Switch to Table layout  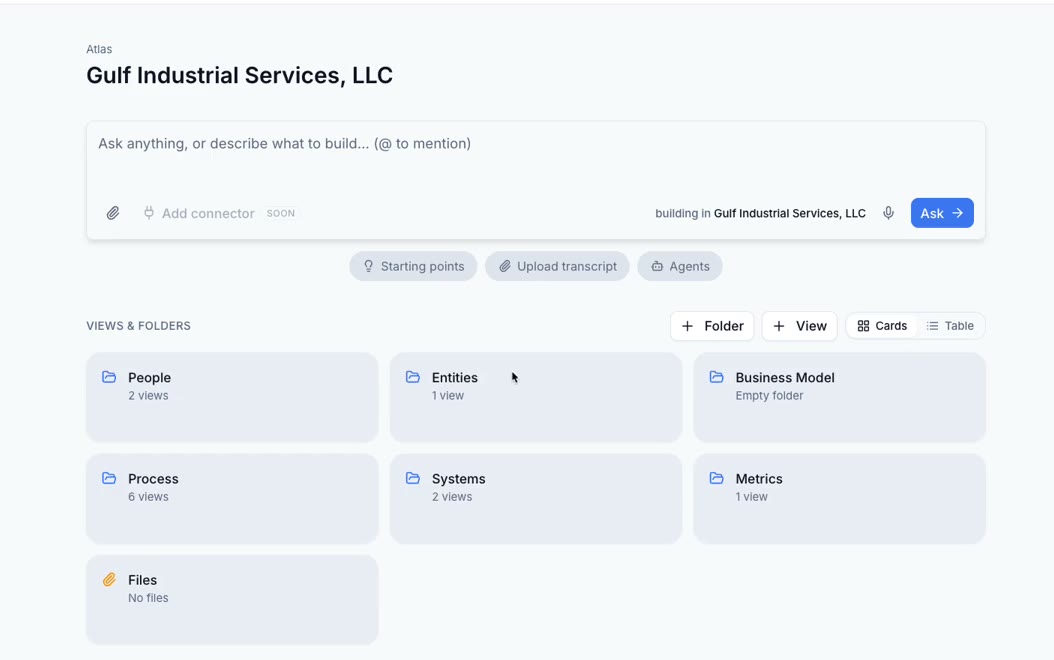[950, 326]
